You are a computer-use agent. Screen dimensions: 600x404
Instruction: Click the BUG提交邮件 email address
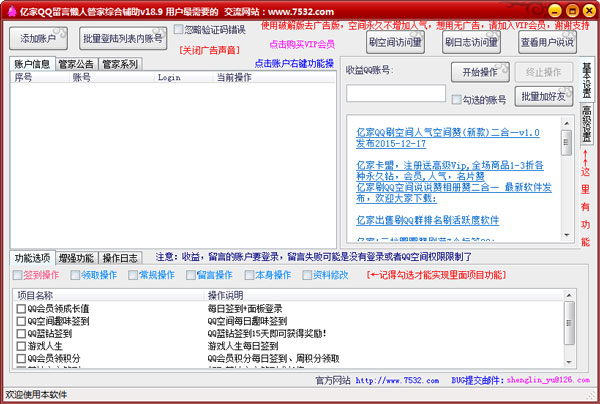(x=548, y=380)
